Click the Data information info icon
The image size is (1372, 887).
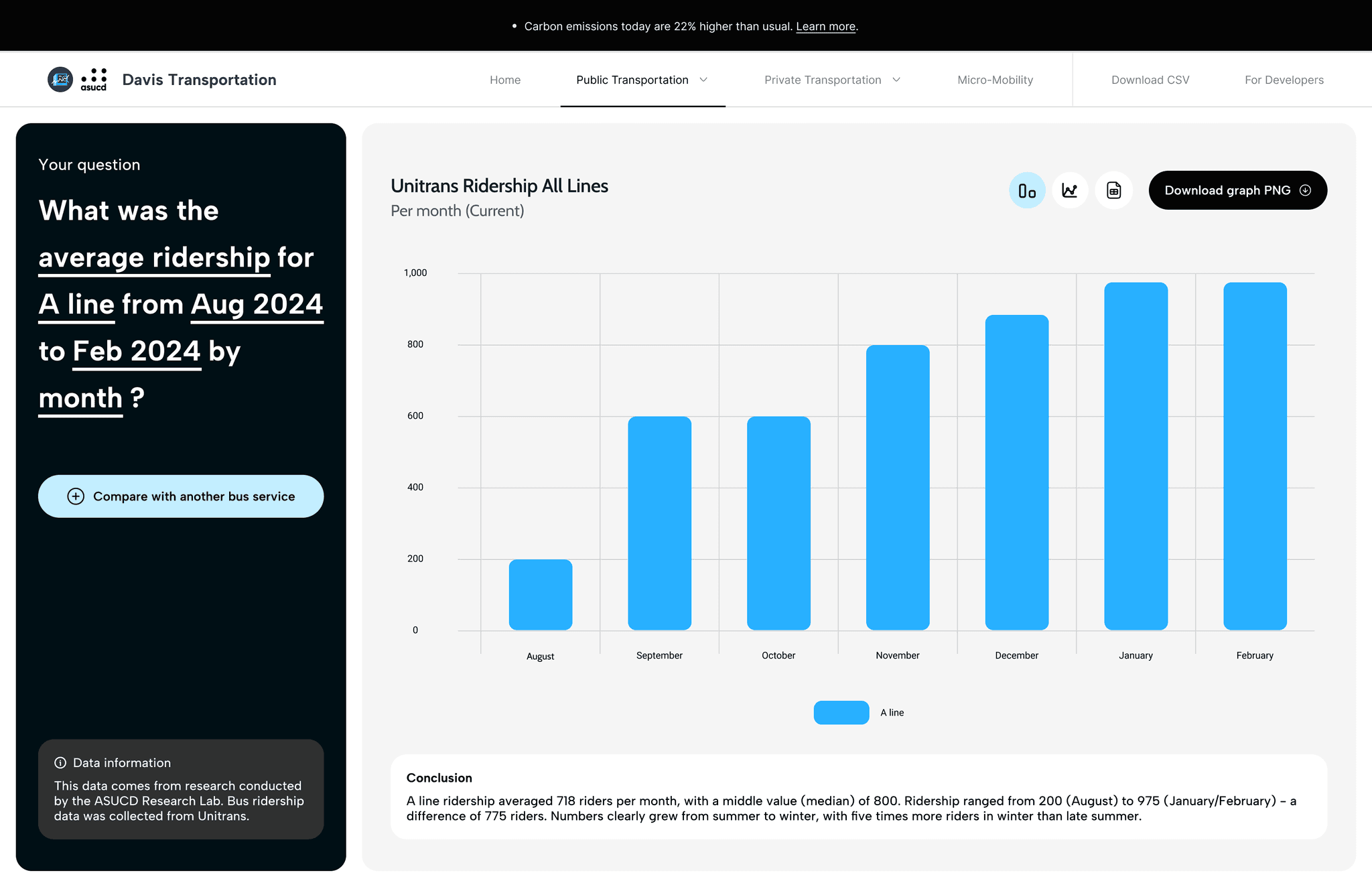(x=60, y=763)
